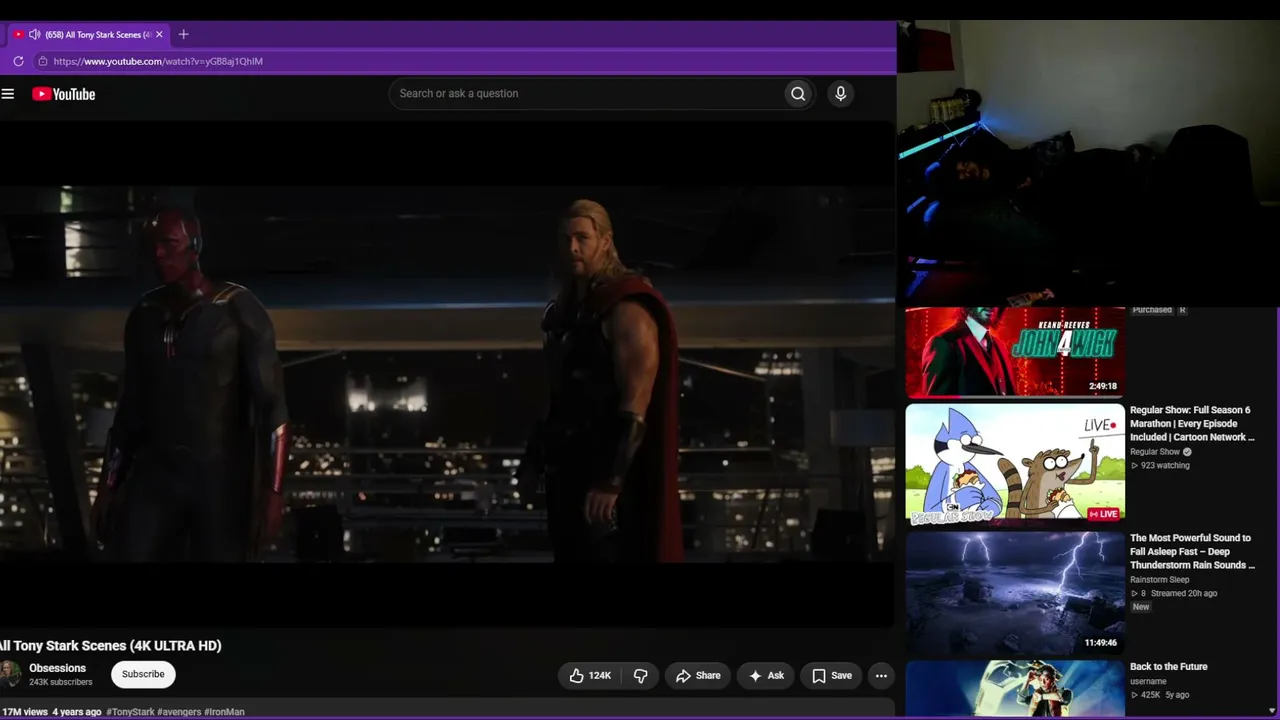The height and width of the screenshot is (720, 1280).
Task: Click the video title All Tony Stark Scenes
Action: point(110,646)
